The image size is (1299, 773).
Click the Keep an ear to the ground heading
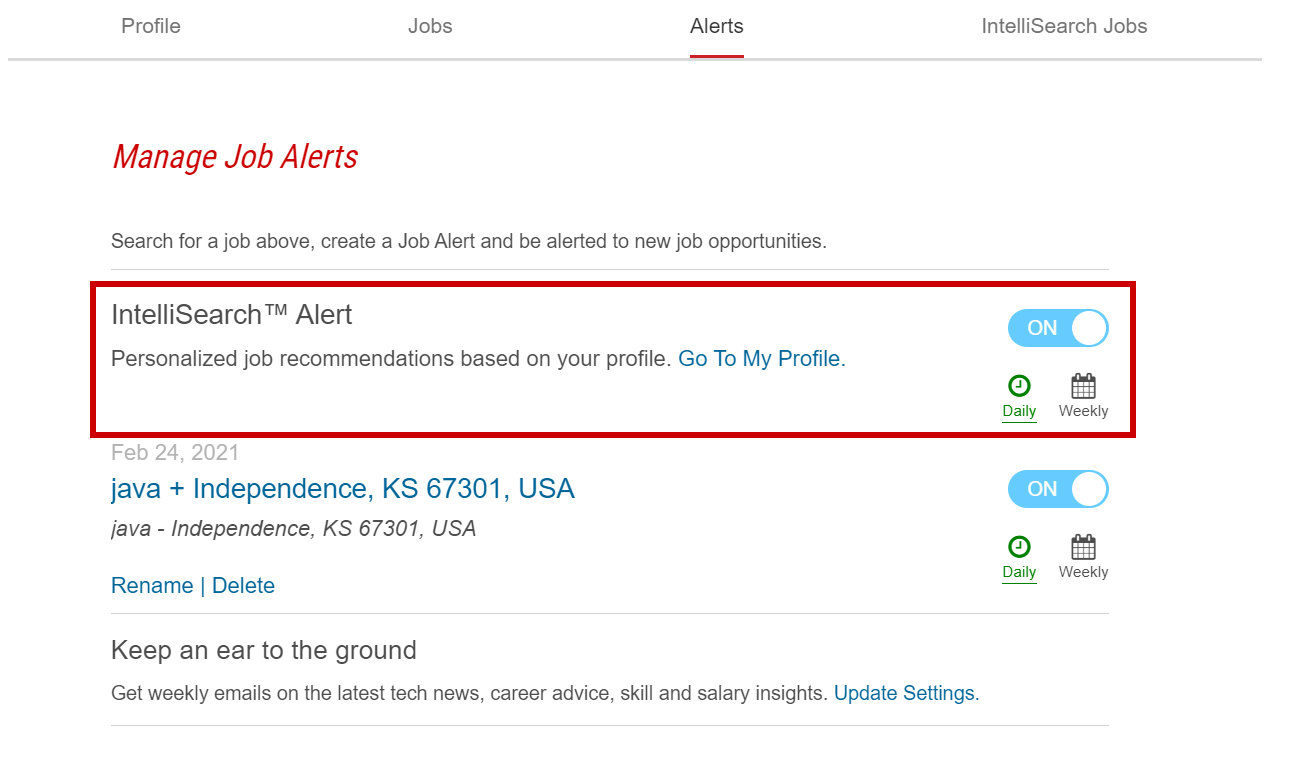(264, 651)
